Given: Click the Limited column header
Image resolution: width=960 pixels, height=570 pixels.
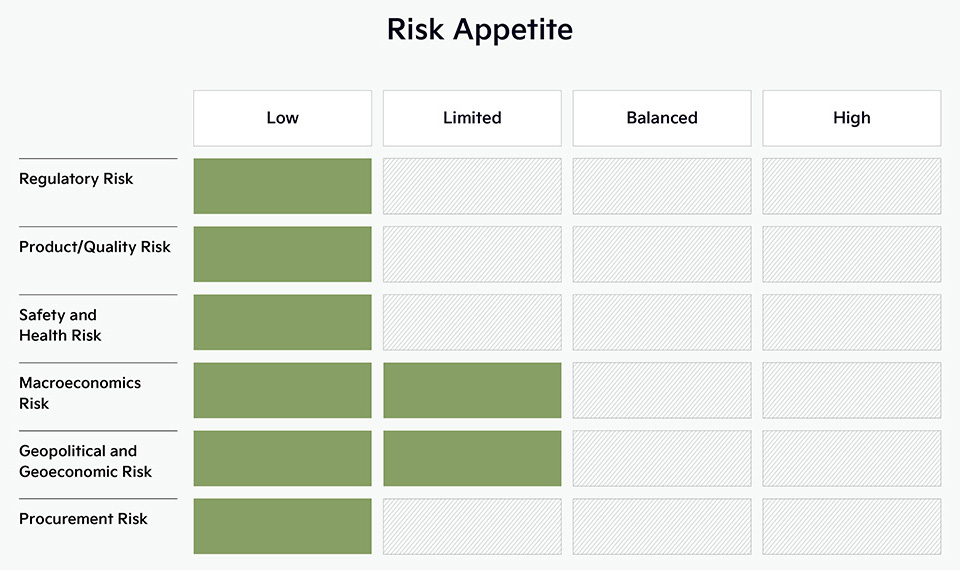Looking at the screenshot, I should pos(472,118).
